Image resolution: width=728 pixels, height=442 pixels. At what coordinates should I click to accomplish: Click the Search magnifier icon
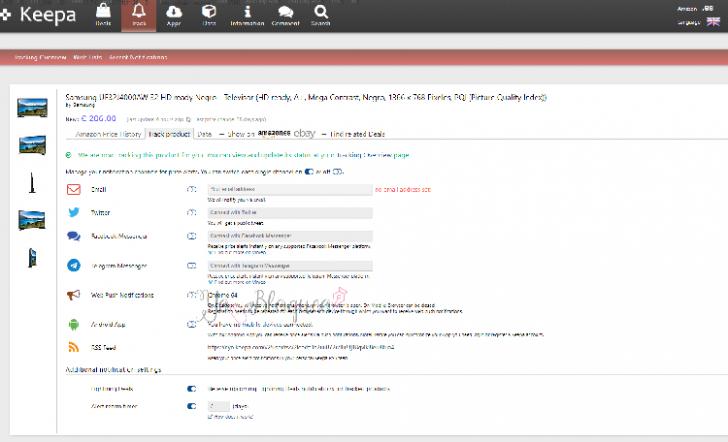320,14
